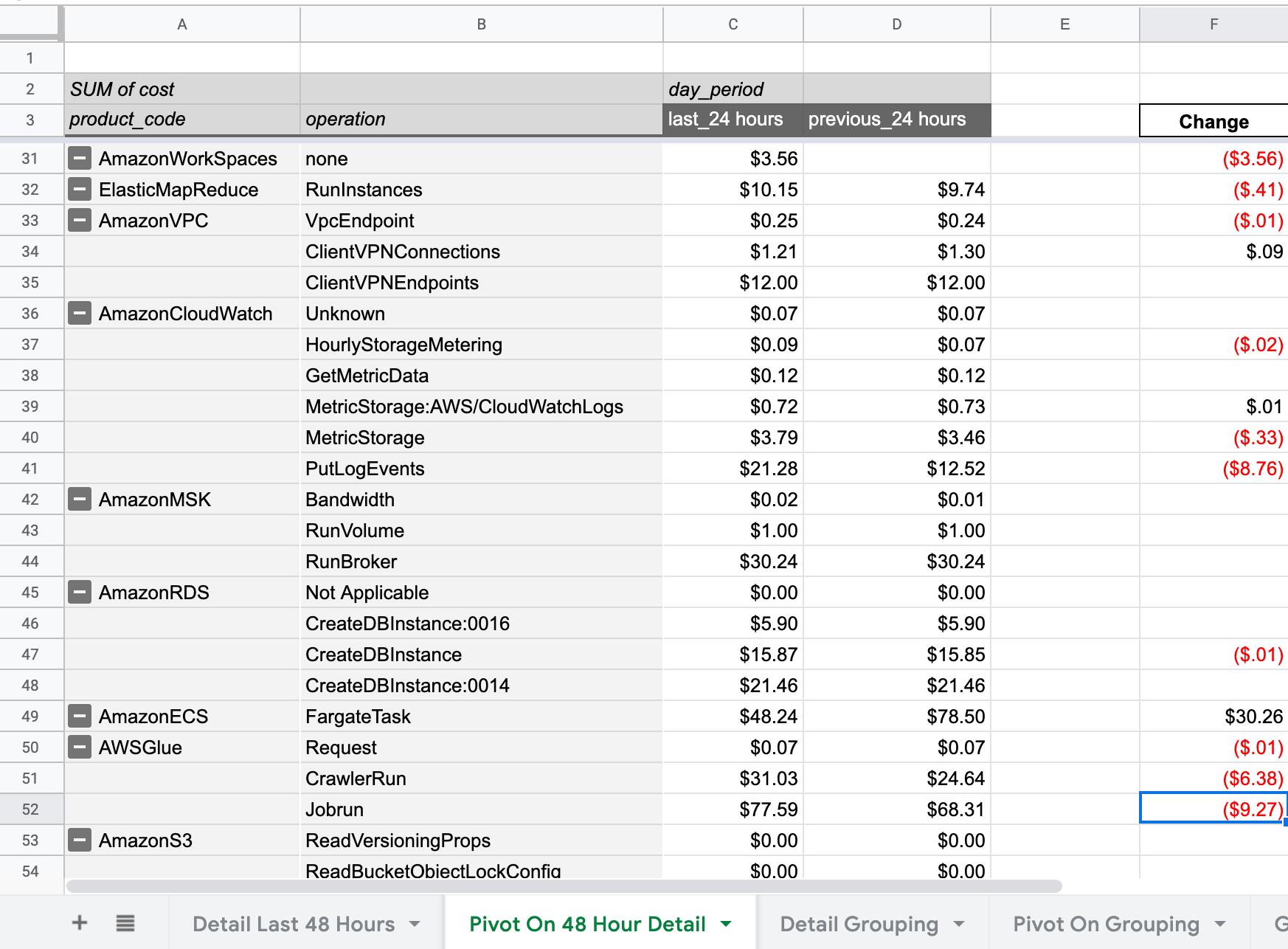1288x949 pixels.
Task: Click the Change header cell
Action: (1214, 120)
